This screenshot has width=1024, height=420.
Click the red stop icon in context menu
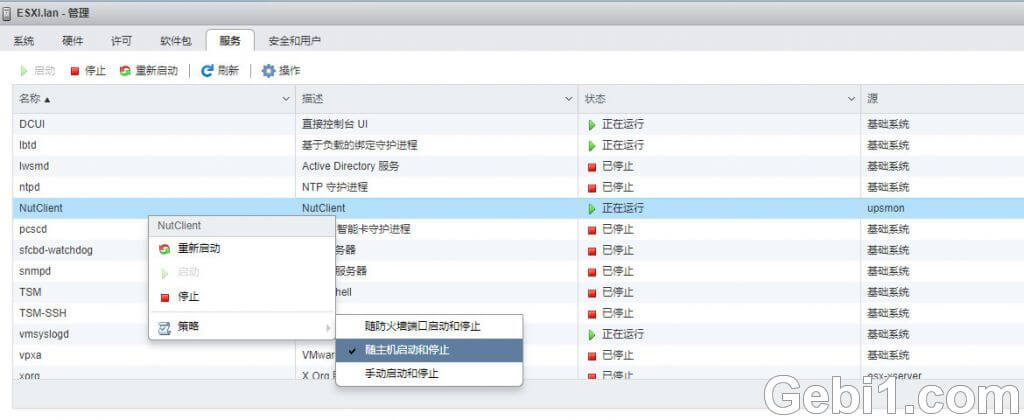click(165, 297)
